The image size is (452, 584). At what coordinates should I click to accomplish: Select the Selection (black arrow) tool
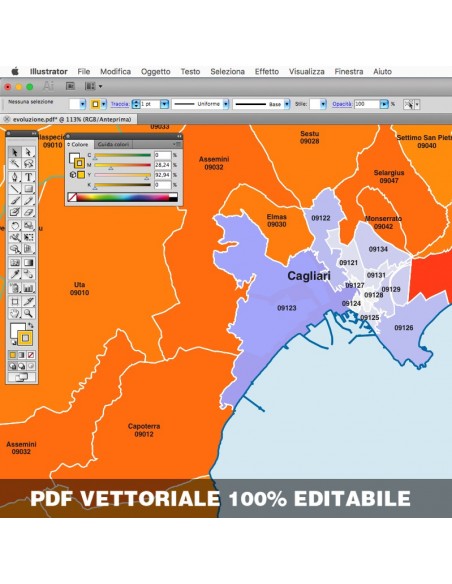15,152
